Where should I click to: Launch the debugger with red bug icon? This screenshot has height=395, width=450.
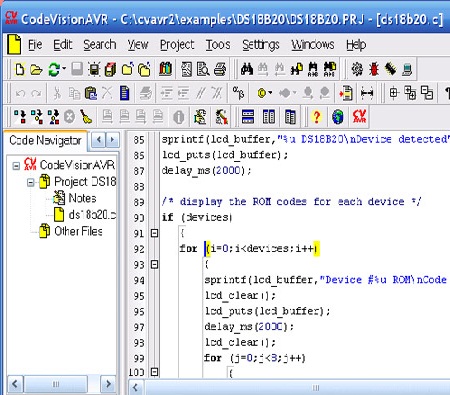point(374,69)
